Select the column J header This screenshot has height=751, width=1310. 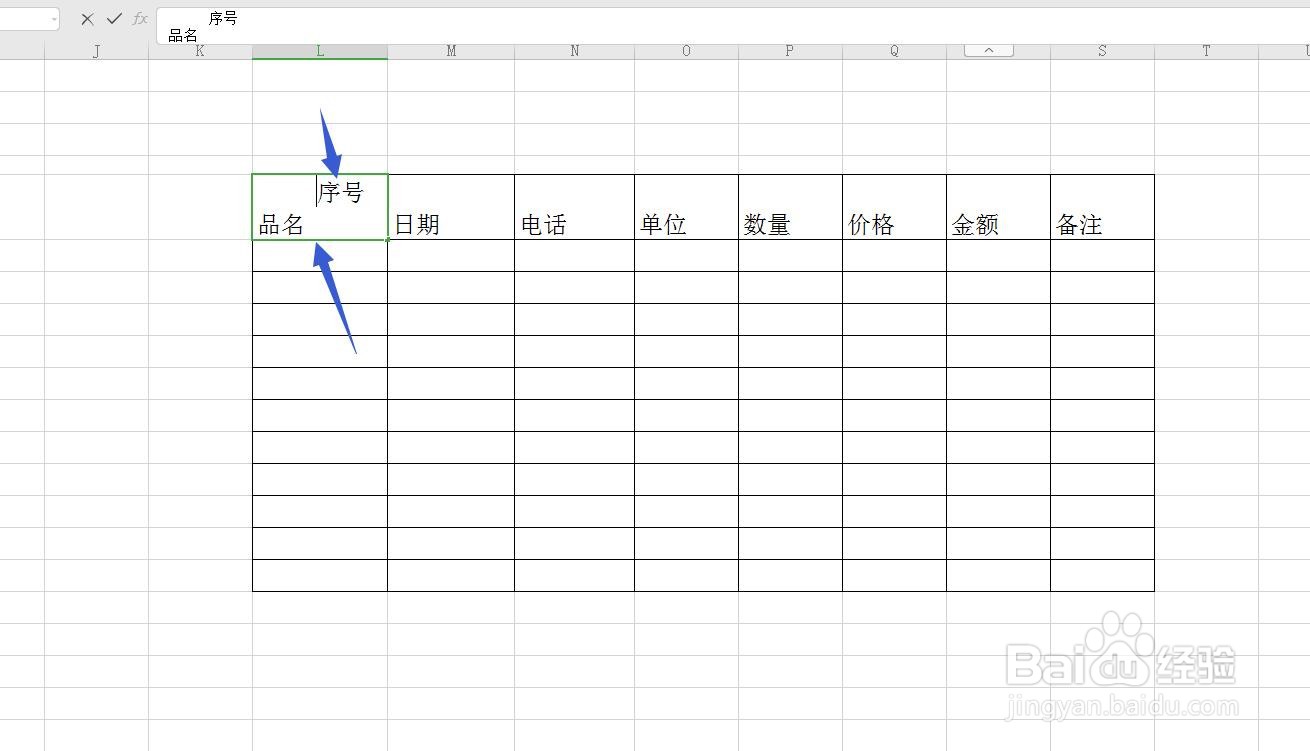(x=96, y=50)
